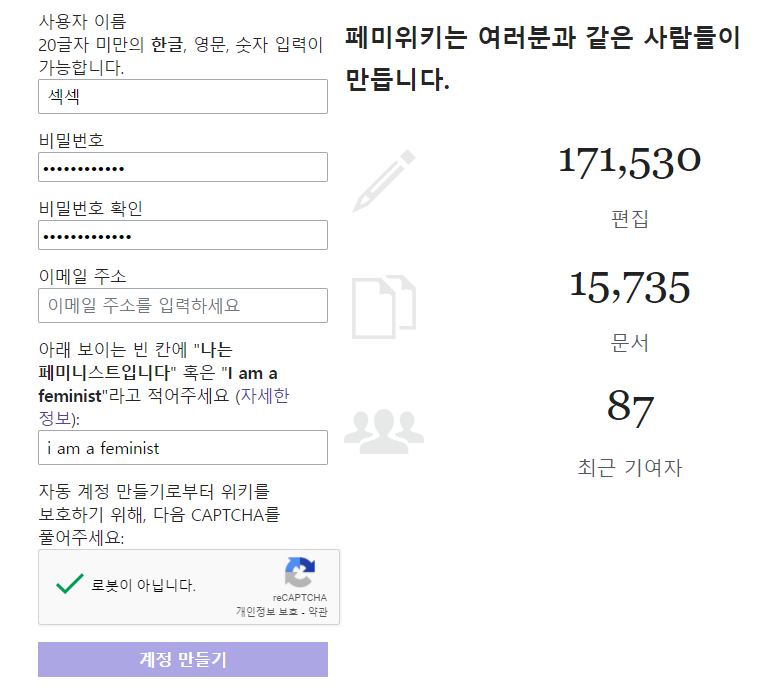Click the documents pages icon
Viewport: 779px width, 692px height.
[x=383, y=307]
